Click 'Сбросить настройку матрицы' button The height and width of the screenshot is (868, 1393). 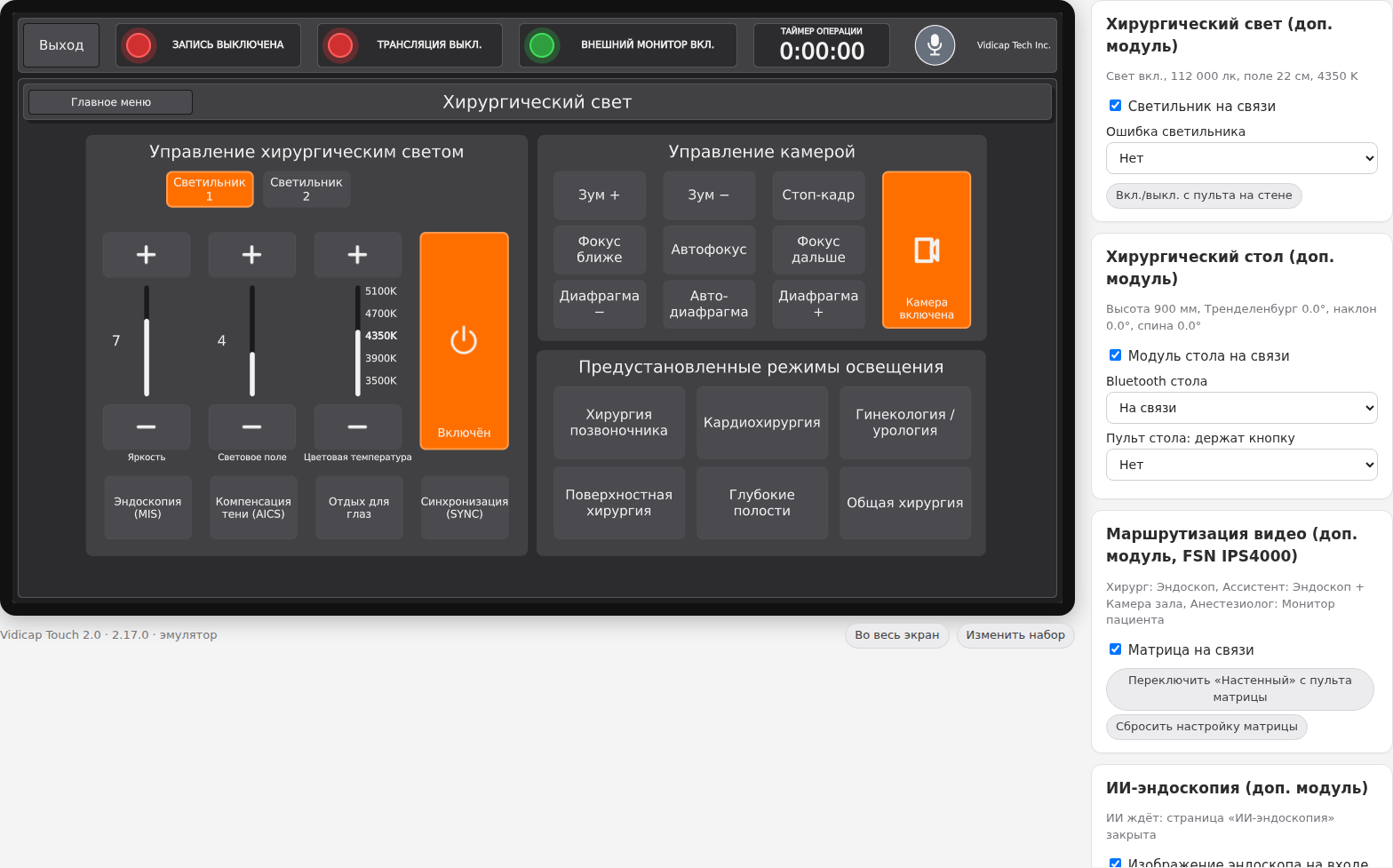point(1206,727)
